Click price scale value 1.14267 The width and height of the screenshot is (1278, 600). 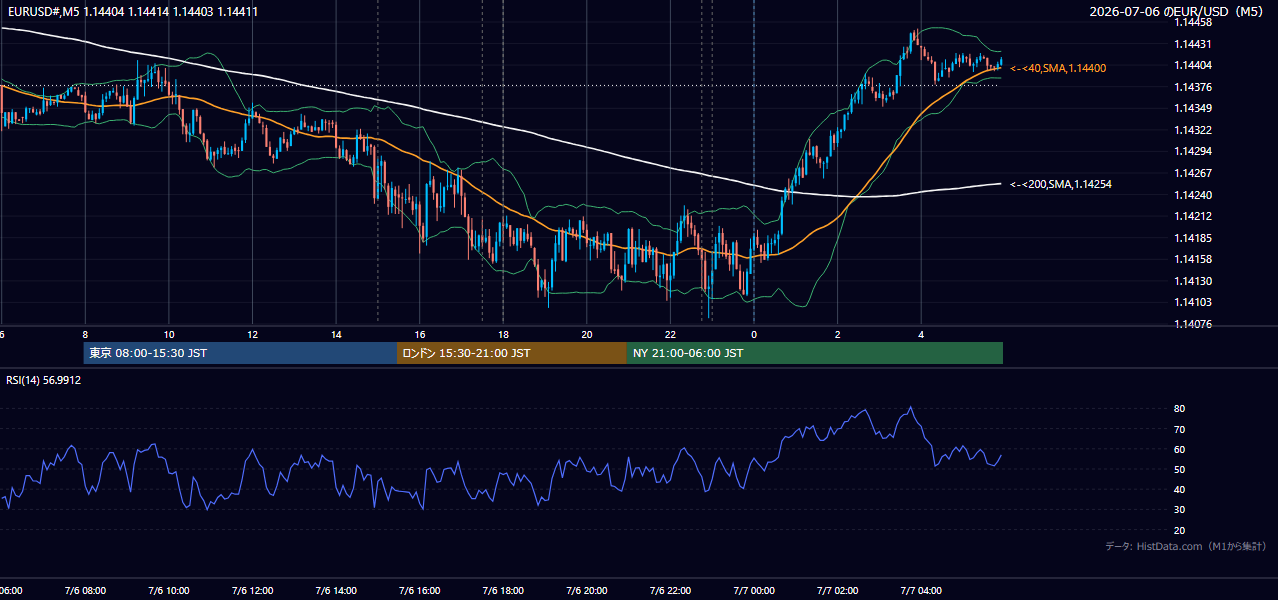pos(1192,173)
